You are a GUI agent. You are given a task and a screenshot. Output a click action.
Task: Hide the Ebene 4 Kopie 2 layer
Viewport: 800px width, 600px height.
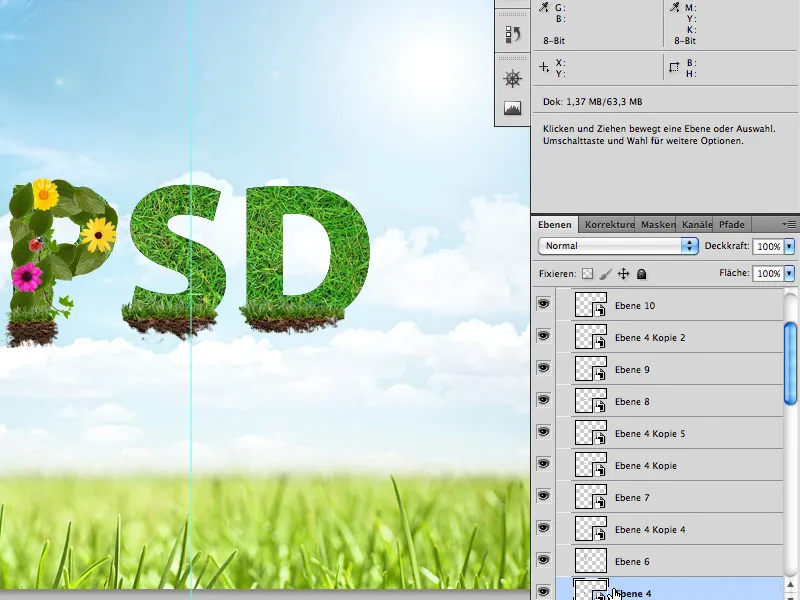545,337
